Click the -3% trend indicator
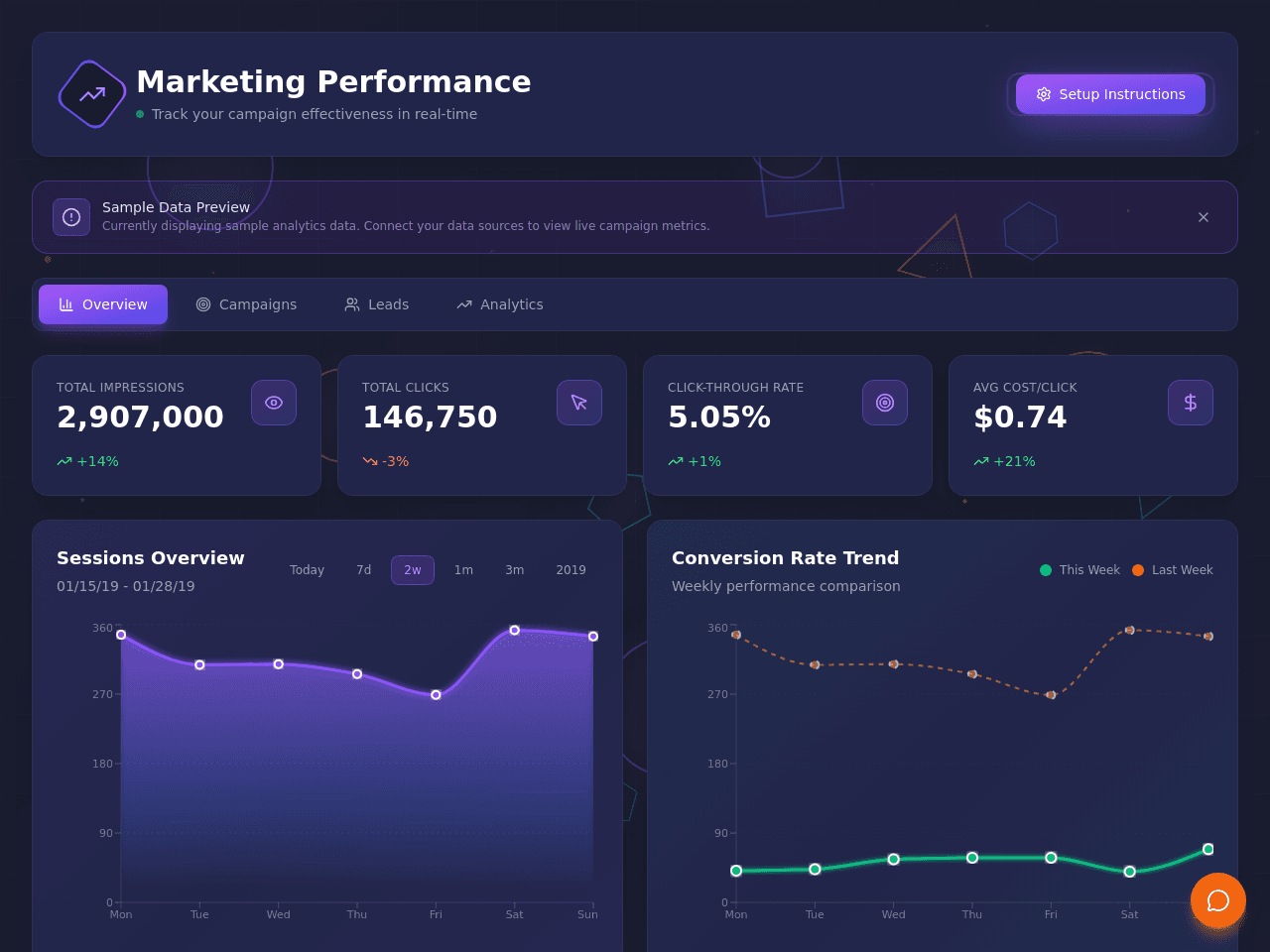 coord(385,461)
